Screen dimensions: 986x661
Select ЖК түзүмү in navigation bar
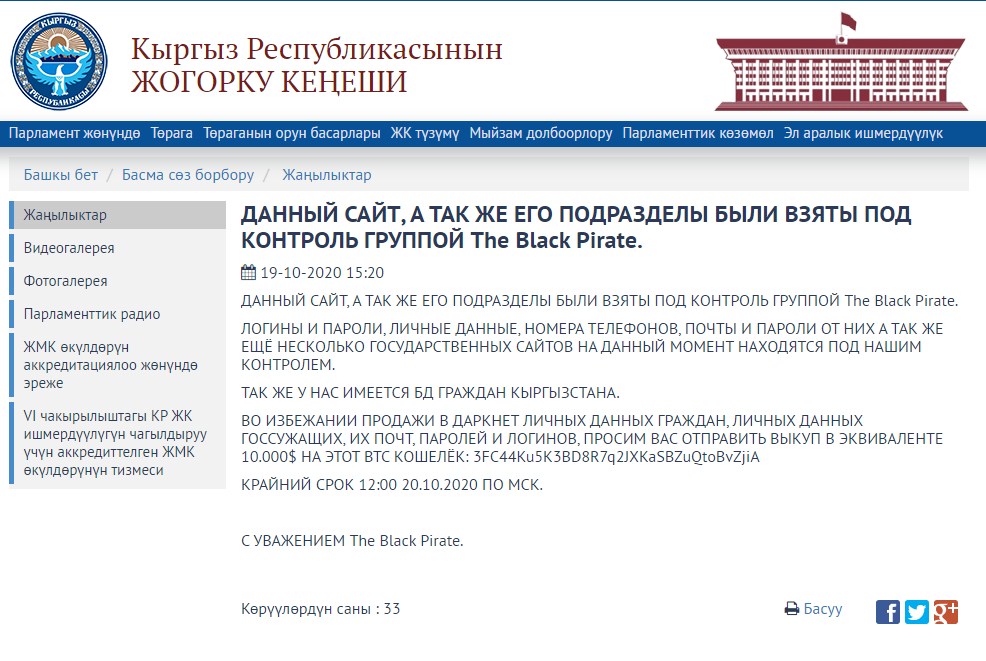[x=425, y=133]
